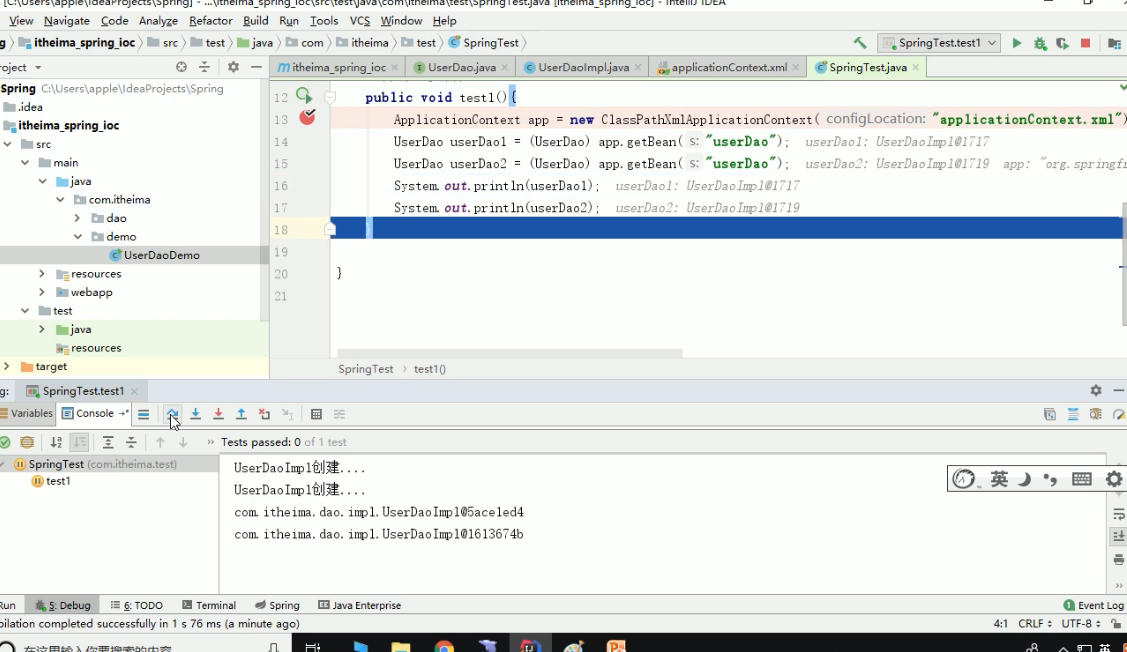This screenshot has height=652, width=1127.
Task: Click run test gutter icon on line 12
Action: [x=303, y=96]
